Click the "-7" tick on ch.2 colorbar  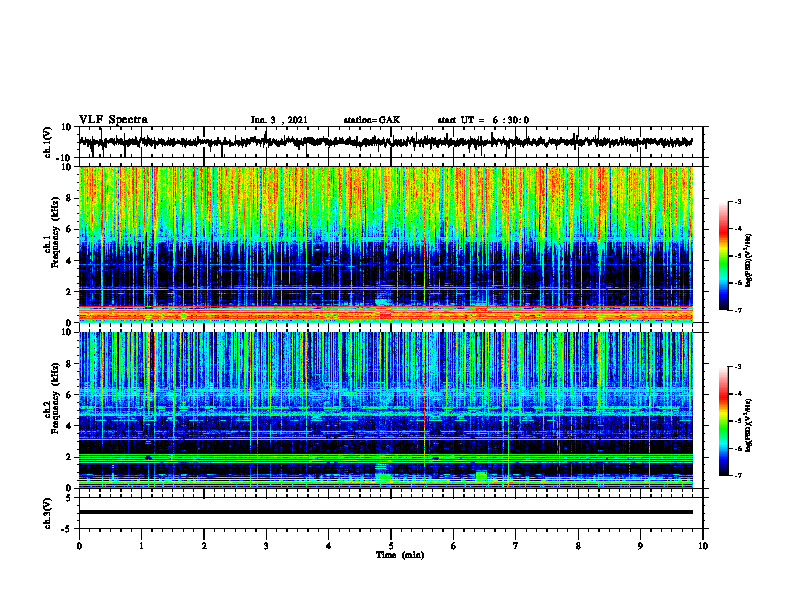click(737, 475)
